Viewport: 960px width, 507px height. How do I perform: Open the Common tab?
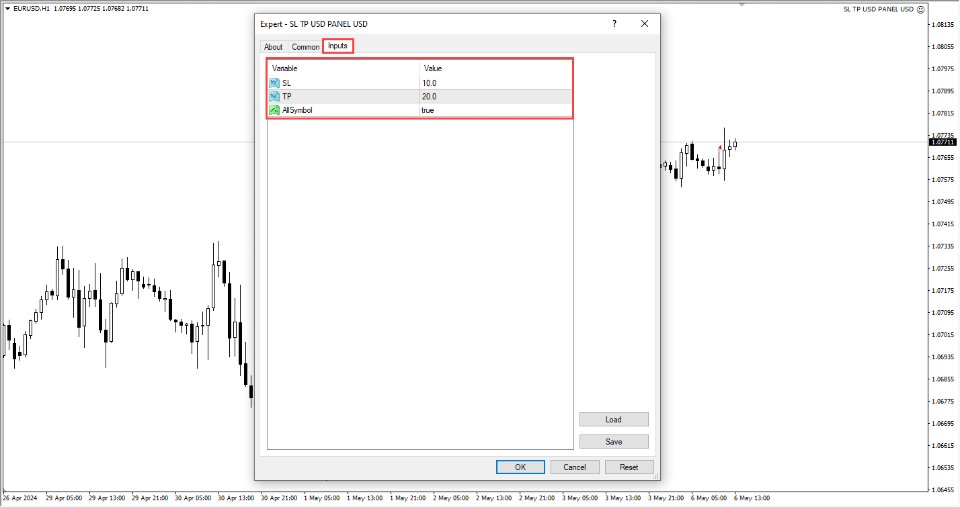(305, 47)
